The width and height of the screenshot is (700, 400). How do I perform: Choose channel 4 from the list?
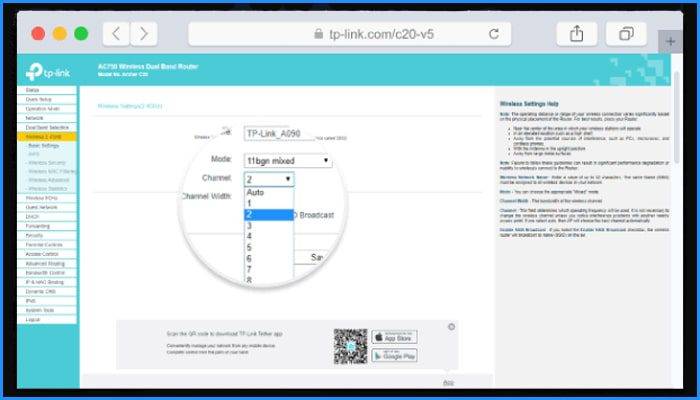pos(250,227)
